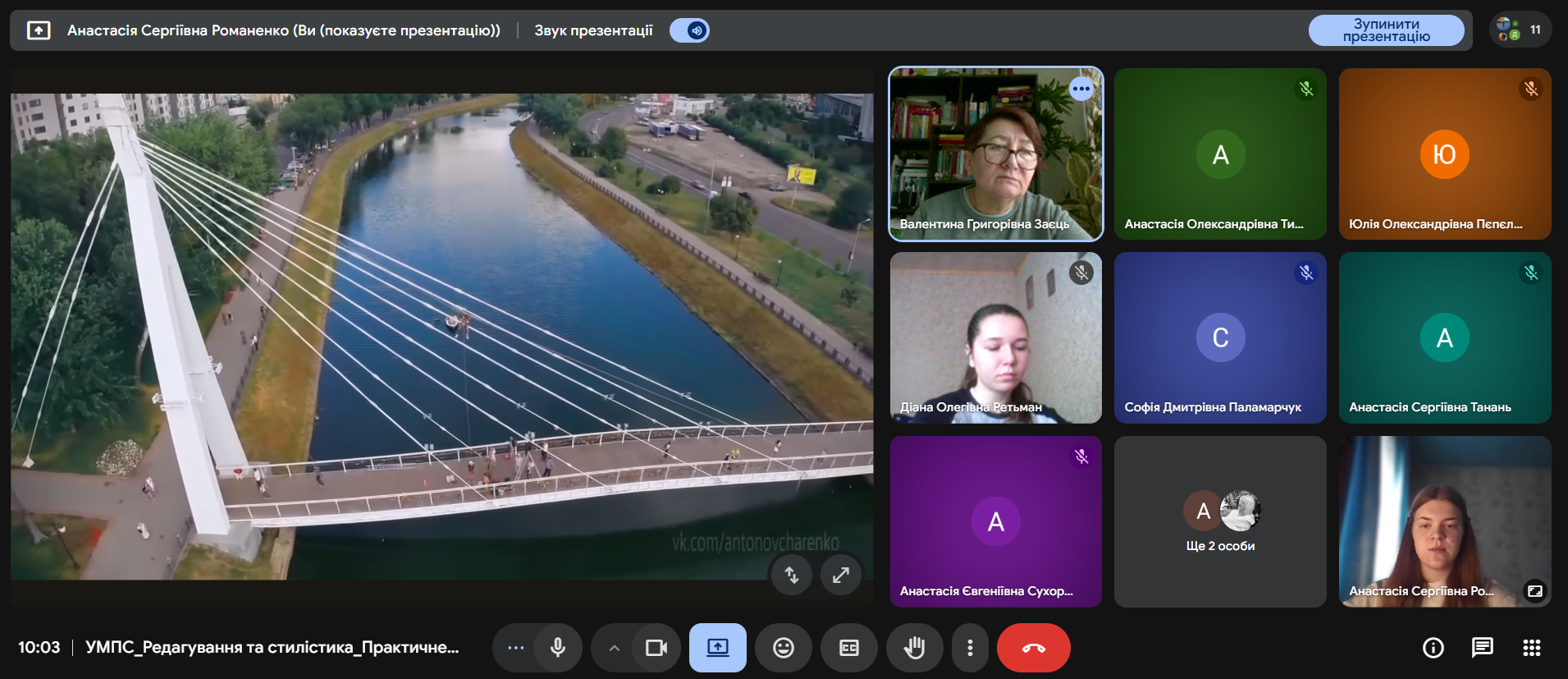Open the chat panel
1568x679 pixels.
click(1482, 648)
